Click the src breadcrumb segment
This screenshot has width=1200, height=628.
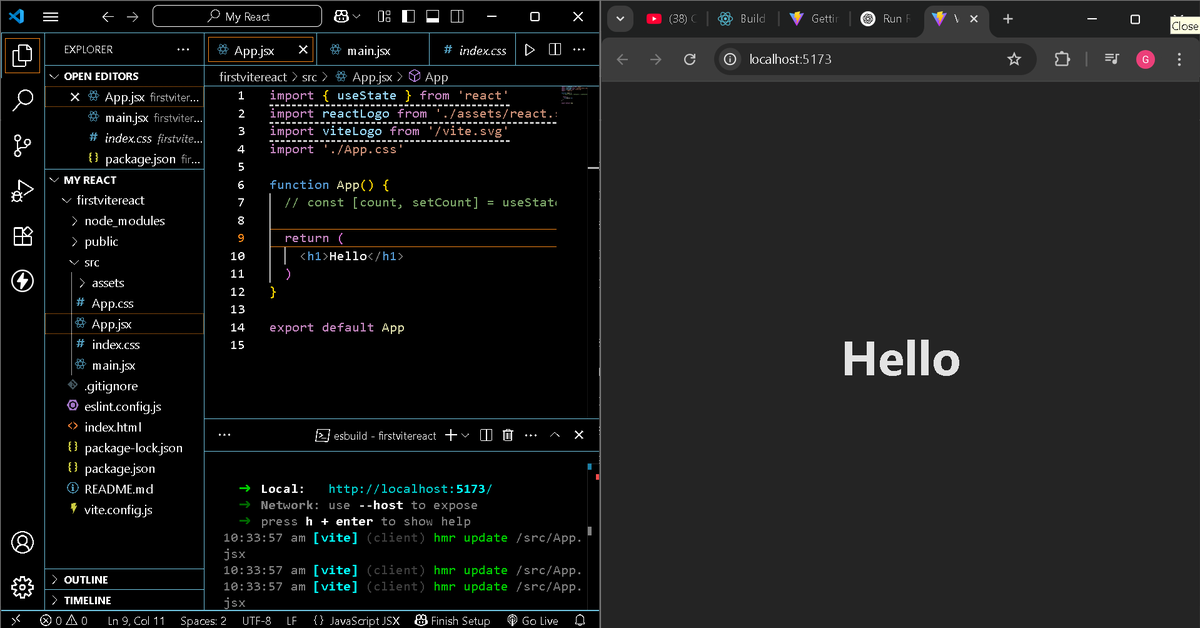point(309,77)
